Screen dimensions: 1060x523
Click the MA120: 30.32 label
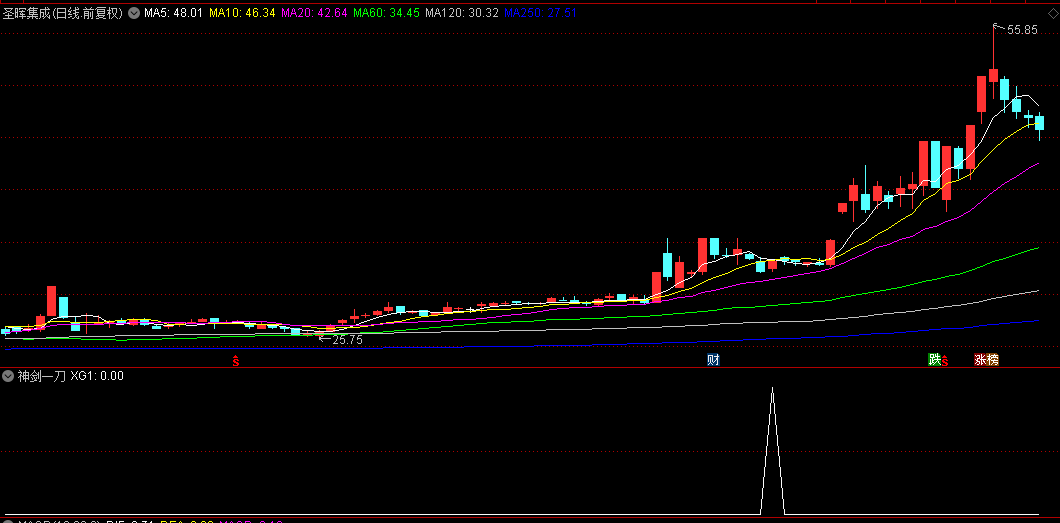tap(462, 13)
